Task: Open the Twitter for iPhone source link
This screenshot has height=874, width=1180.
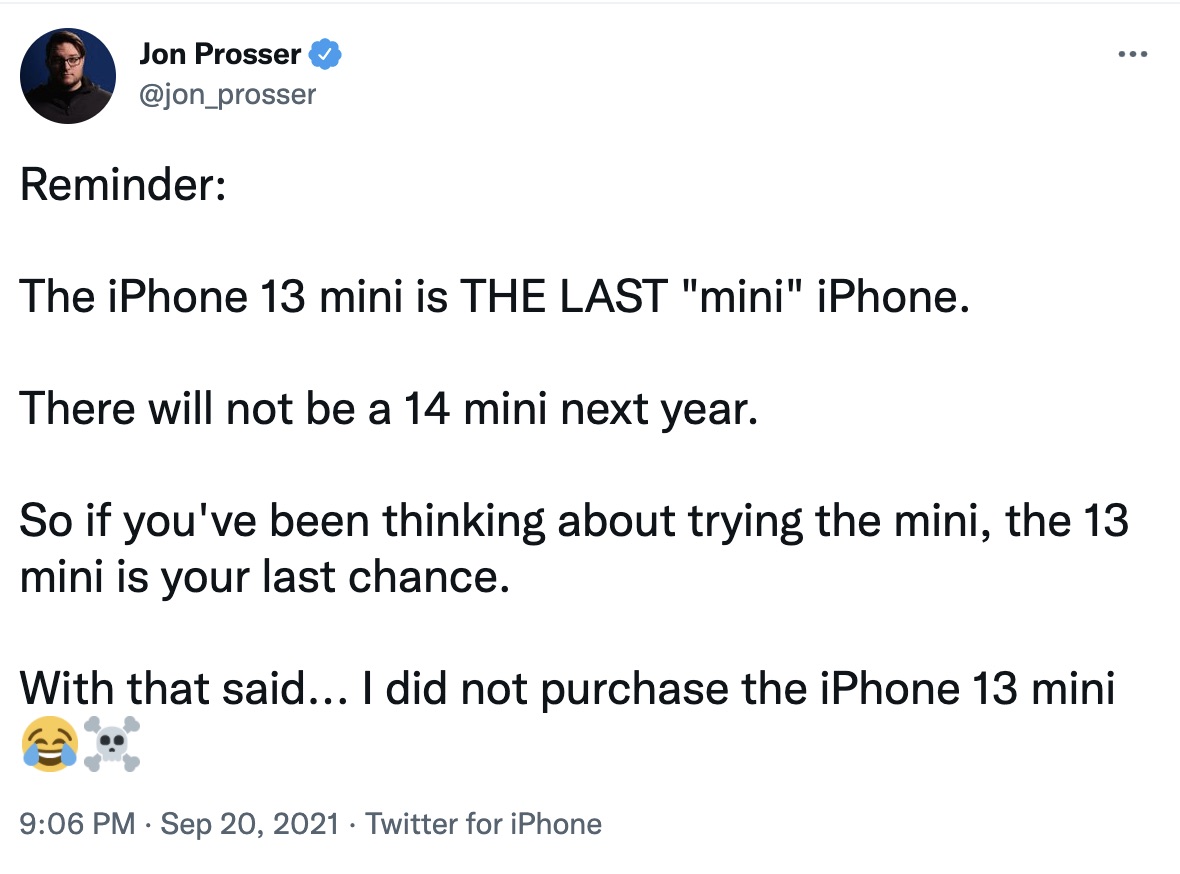Action: 484,824
